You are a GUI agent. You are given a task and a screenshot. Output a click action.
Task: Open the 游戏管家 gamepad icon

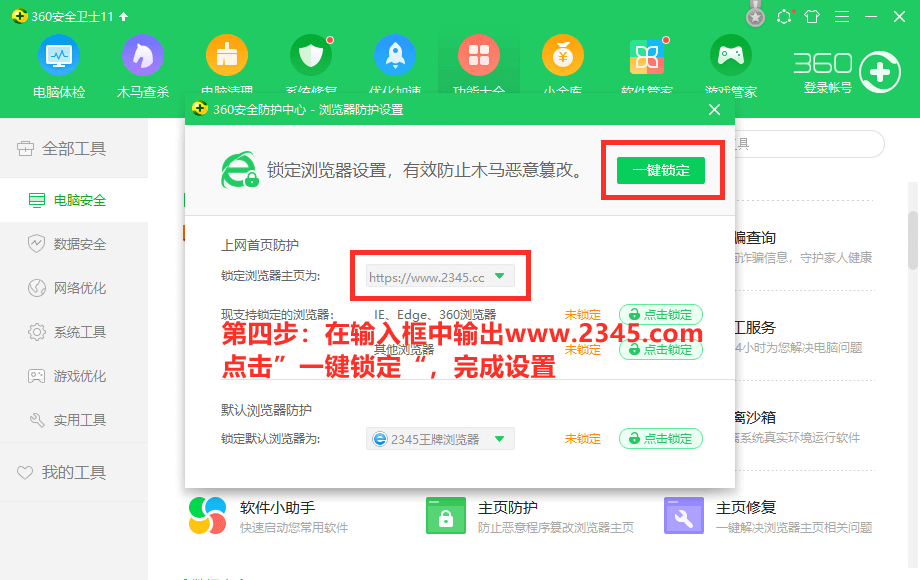pos(730,56)
